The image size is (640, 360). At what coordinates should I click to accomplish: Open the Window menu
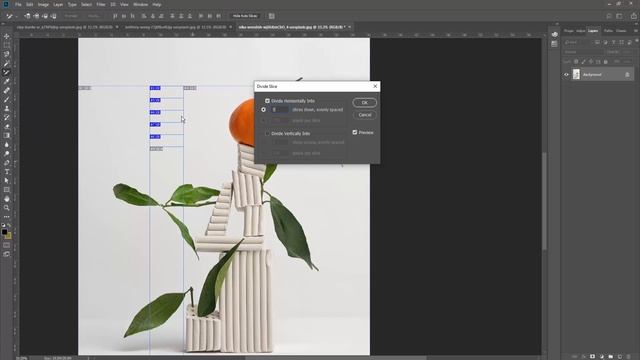140,4
